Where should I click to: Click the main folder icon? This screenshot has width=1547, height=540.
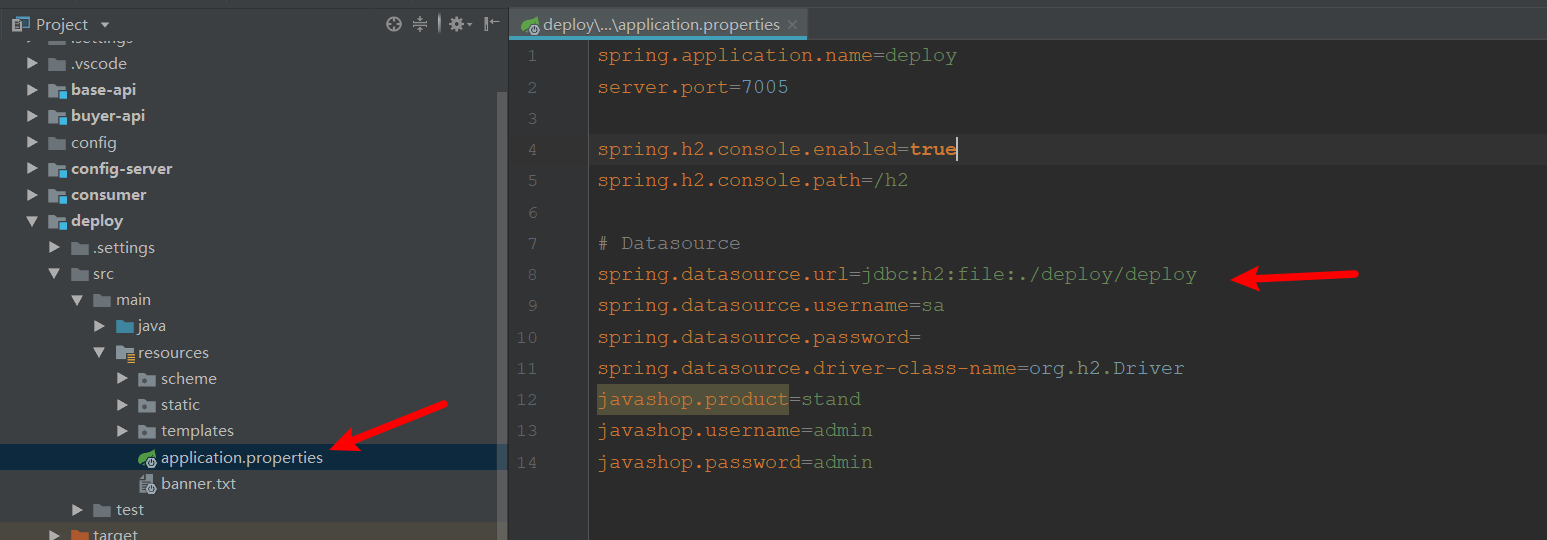tap(102, 300)
